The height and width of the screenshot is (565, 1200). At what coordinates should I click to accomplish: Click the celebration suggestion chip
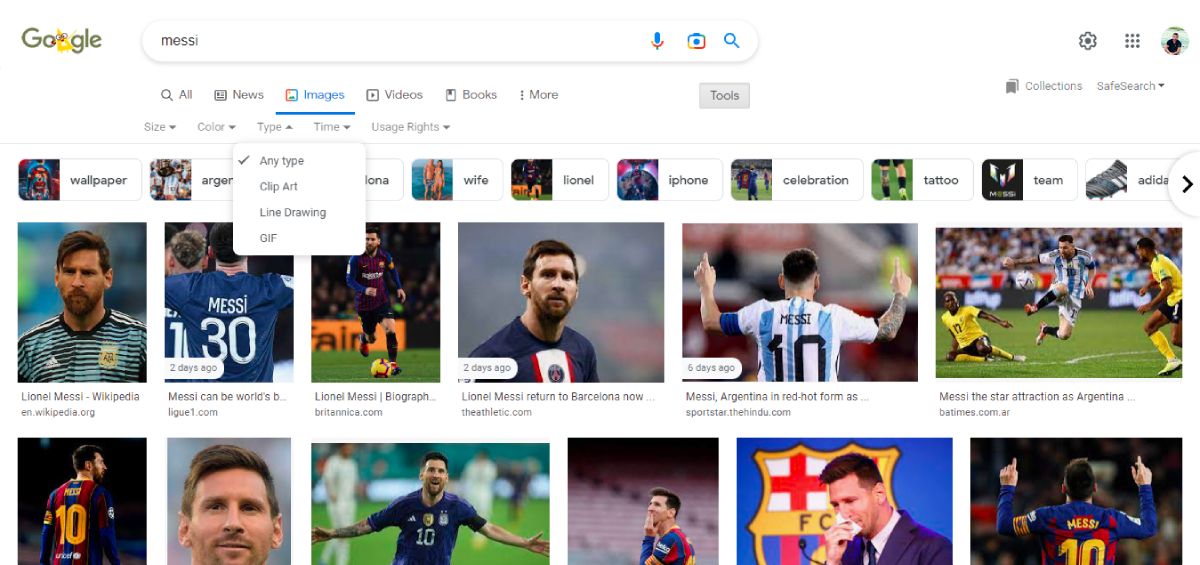coord(797,180)
